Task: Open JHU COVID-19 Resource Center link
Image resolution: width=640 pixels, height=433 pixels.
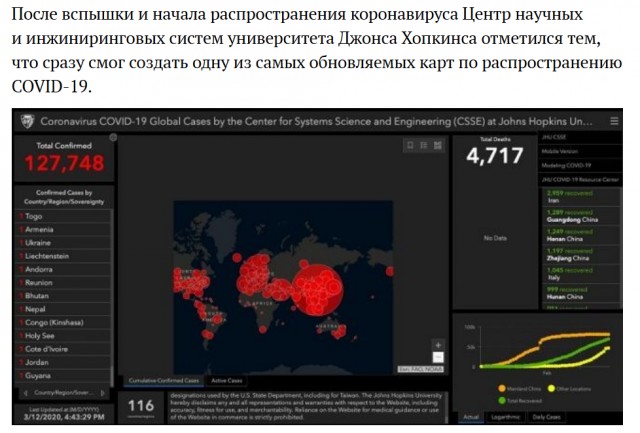Action: click(x=580, y=179)
